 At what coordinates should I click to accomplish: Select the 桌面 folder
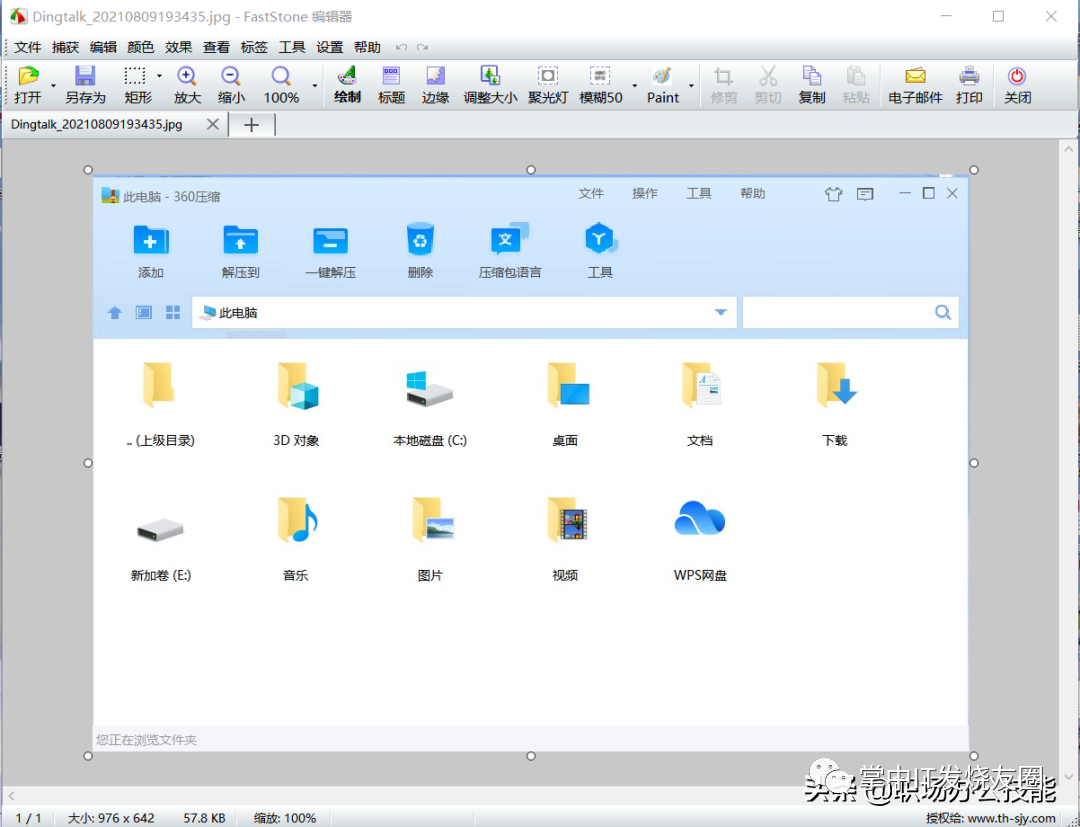pyautogui.click(x=565, y=404)
